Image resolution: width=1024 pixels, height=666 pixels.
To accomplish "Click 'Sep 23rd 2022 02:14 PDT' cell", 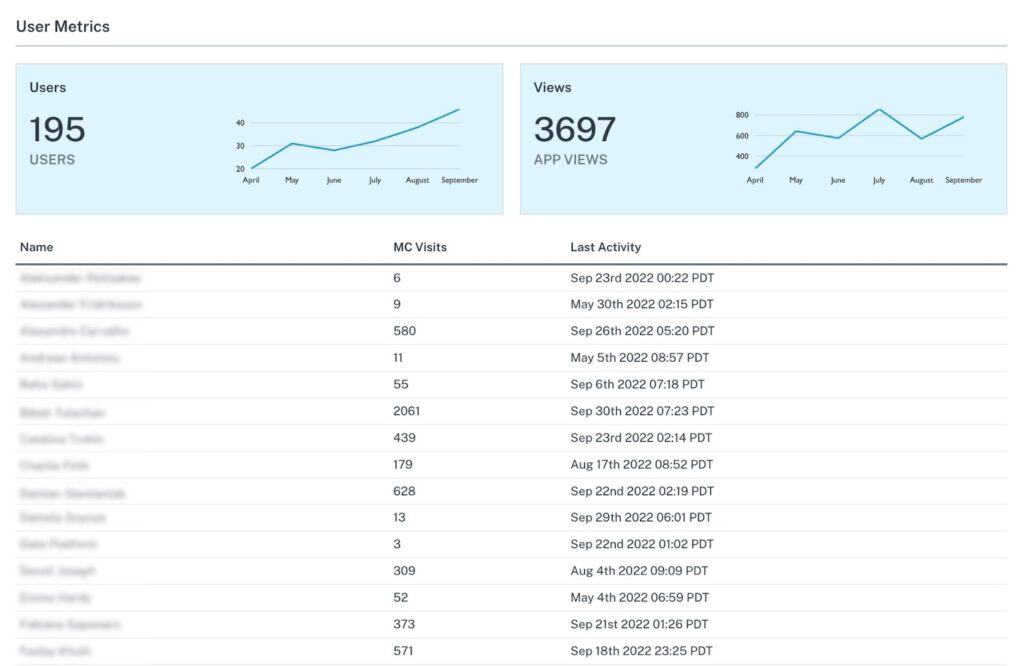I will pyautogui.click(x=641, y=438).
